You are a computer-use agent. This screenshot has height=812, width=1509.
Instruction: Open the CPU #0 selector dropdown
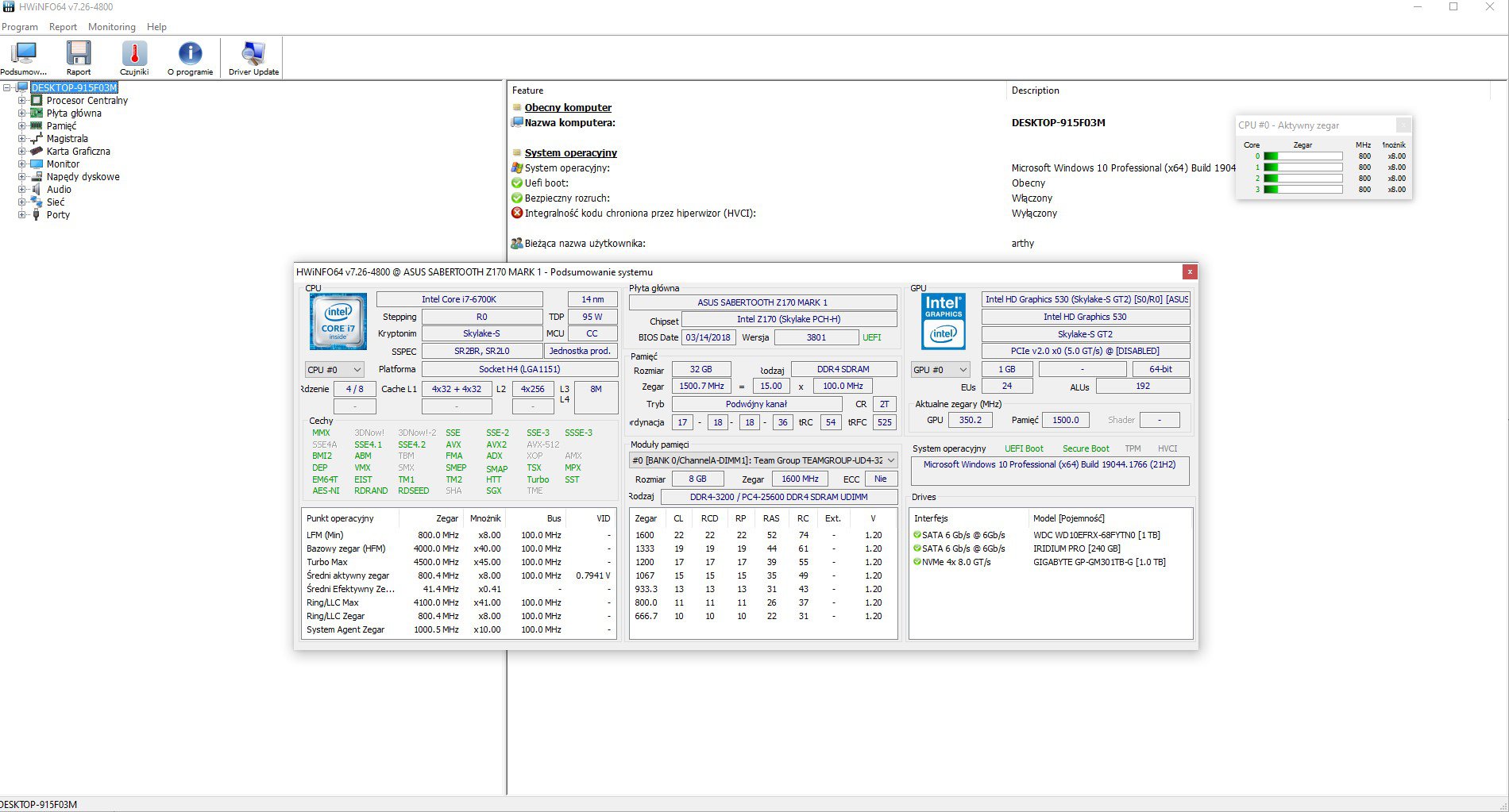(334, 369)
